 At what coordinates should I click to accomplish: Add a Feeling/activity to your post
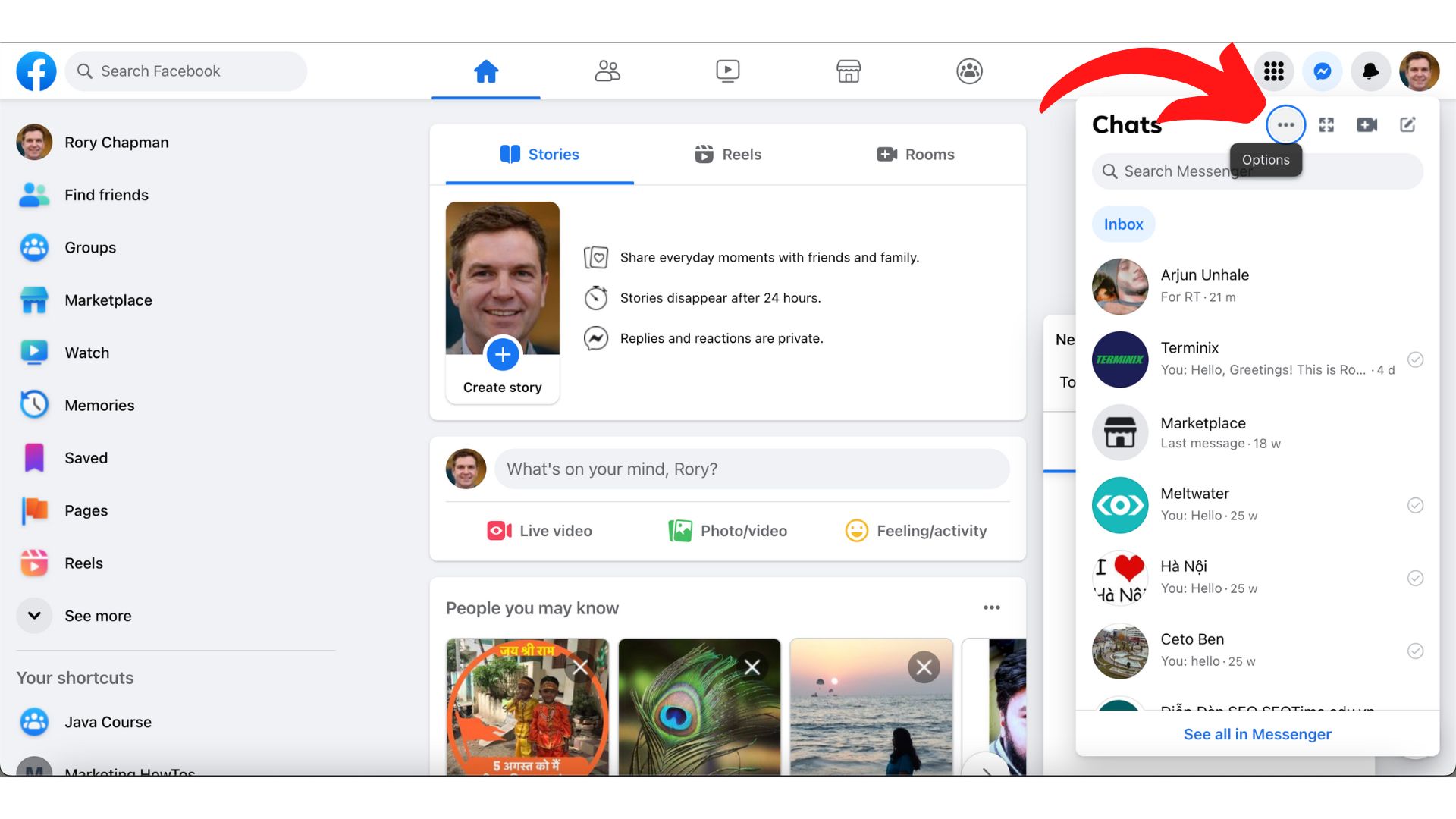point(915,530)
